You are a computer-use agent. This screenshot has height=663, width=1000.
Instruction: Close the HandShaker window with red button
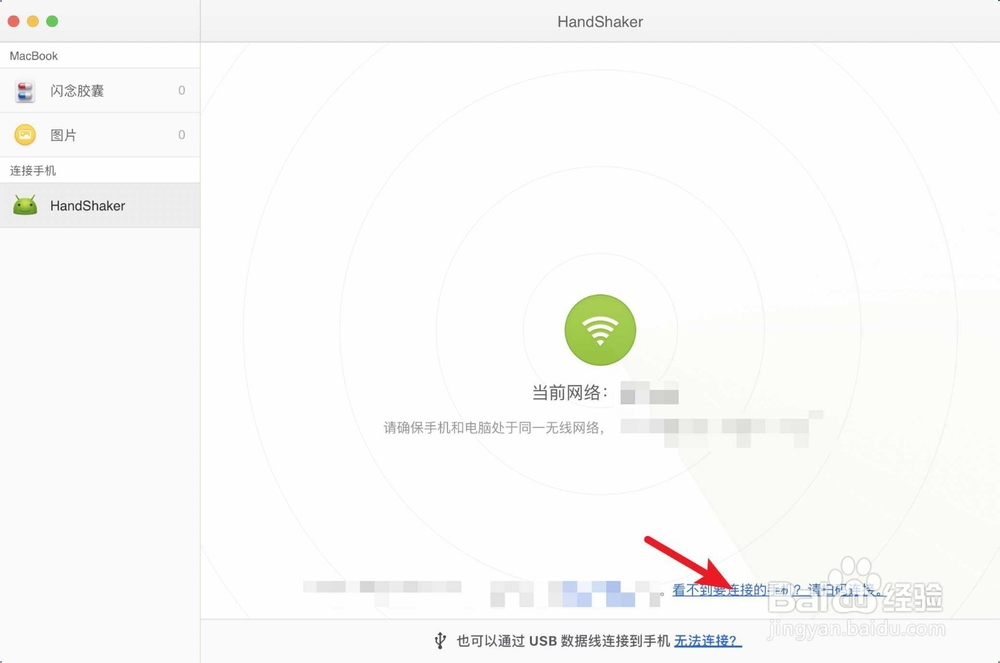pos(13,21)
